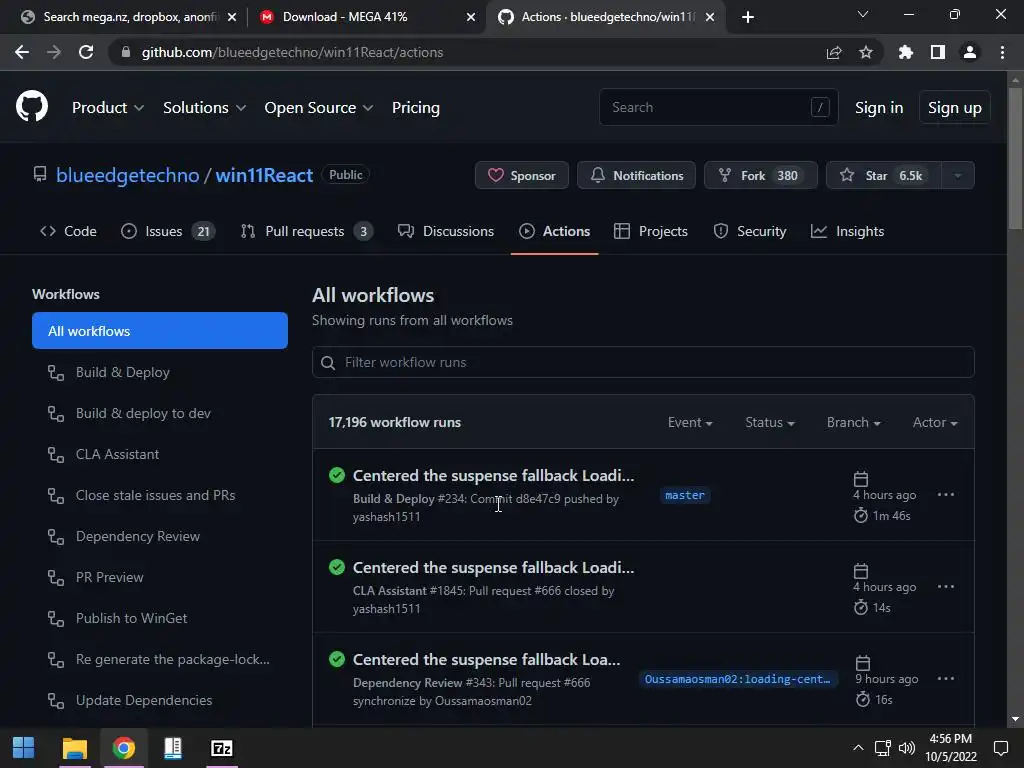Click the master branch label
1024x768 pixels.
(685, 495)
